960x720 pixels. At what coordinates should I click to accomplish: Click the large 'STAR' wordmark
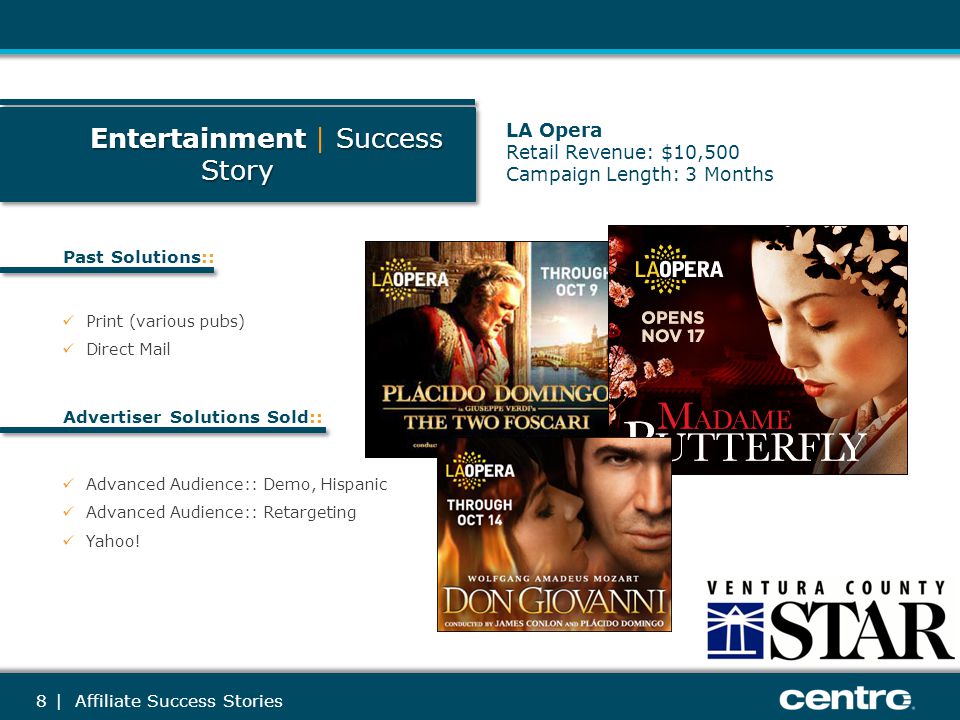pos(861,631)
